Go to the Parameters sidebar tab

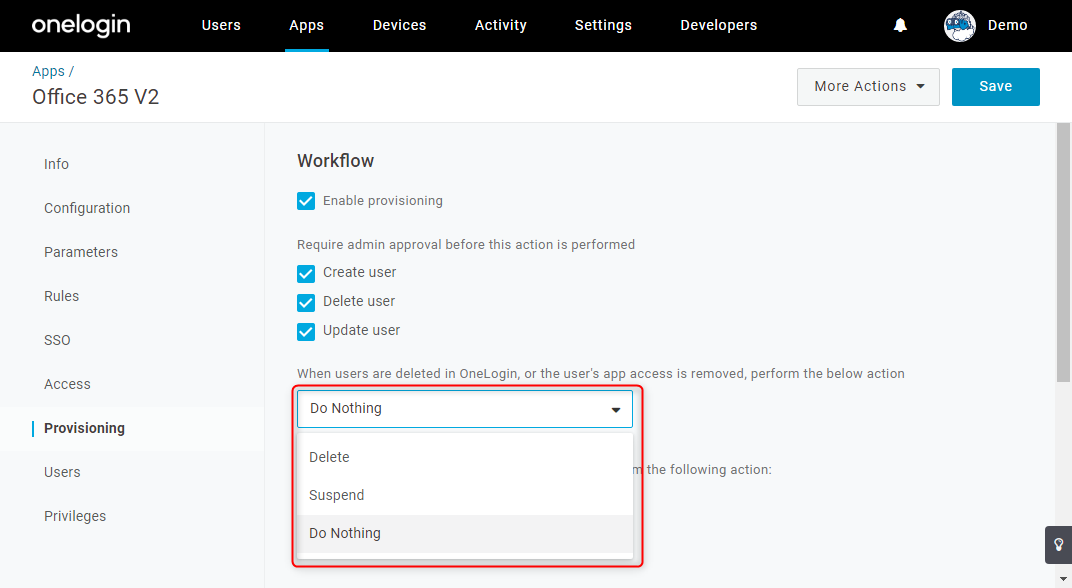tap(81, 252)
